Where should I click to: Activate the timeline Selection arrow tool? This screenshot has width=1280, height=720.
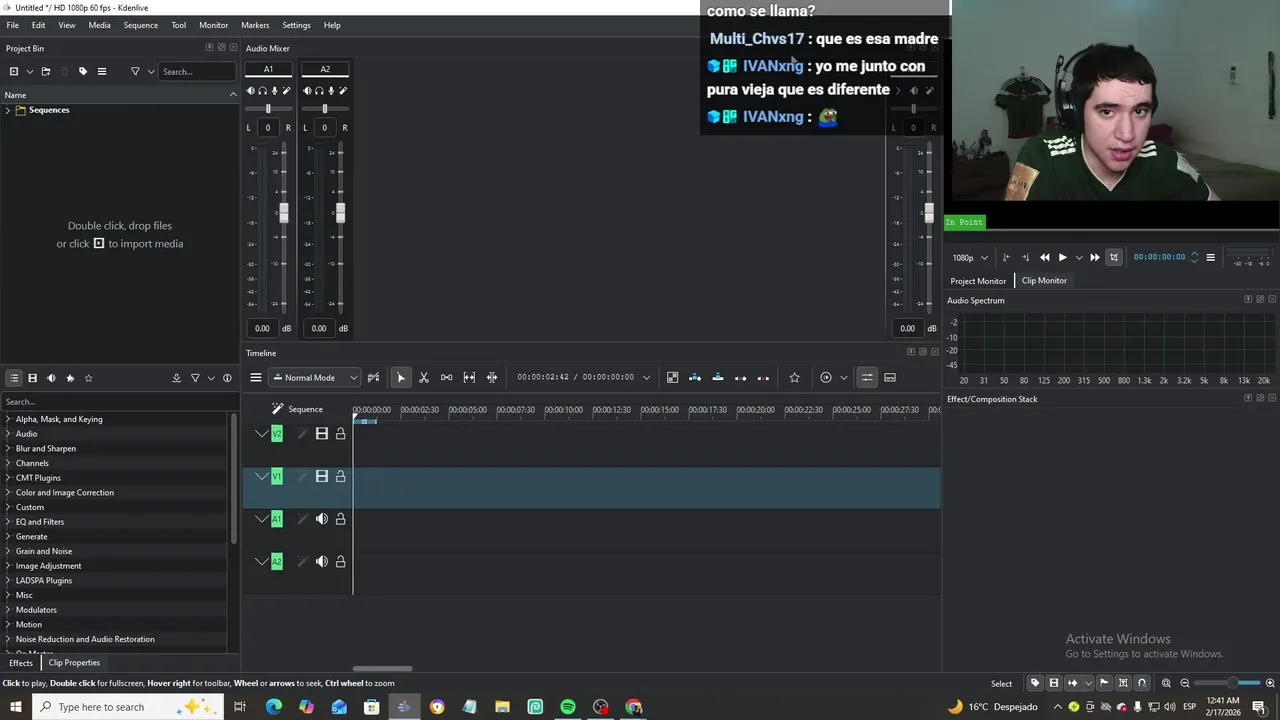(x=401, y=377)
